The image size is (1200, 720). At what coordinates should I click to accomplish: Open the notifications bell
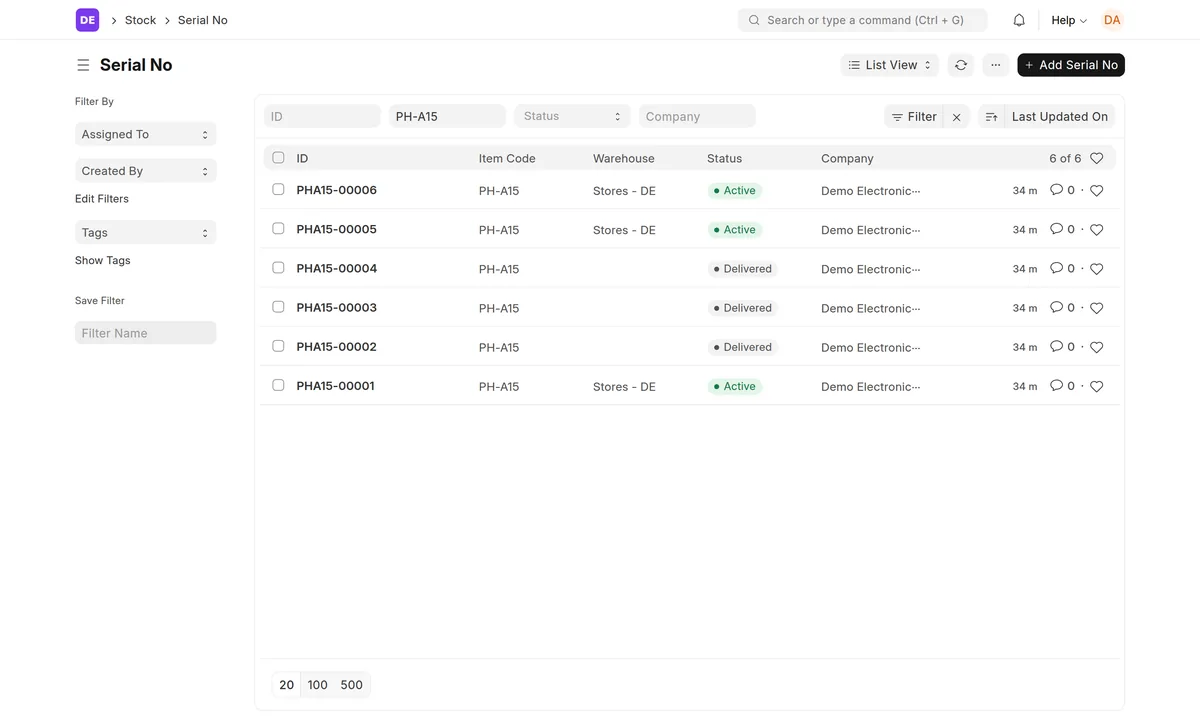[x=1019, y=20]
